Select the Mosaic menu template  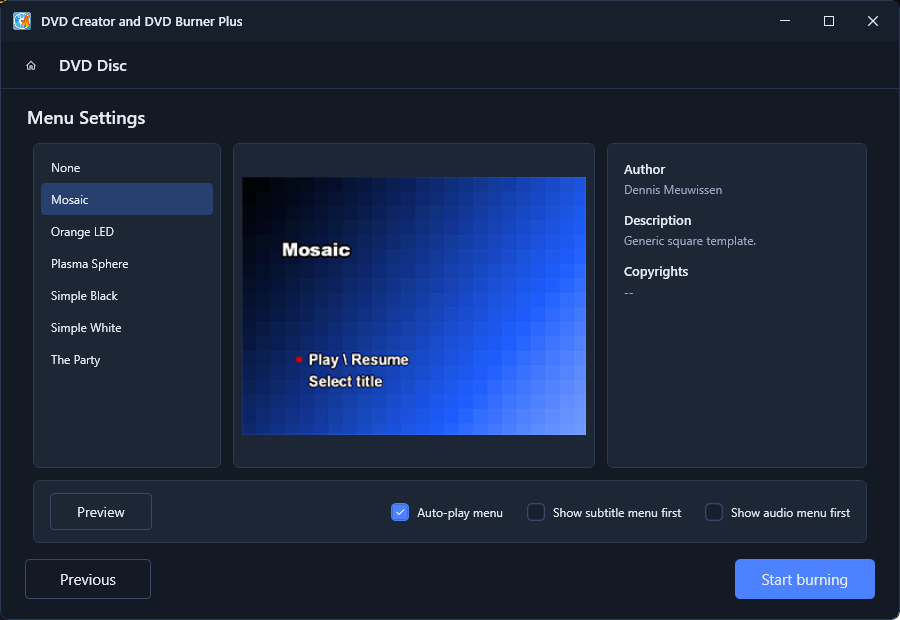[127, 200]
